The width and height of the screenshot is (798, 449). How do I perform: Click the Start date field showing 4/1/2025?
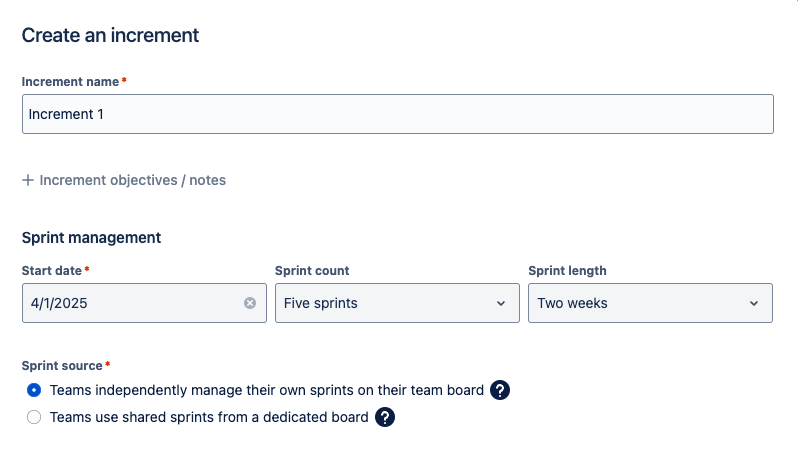click(130, 303)
